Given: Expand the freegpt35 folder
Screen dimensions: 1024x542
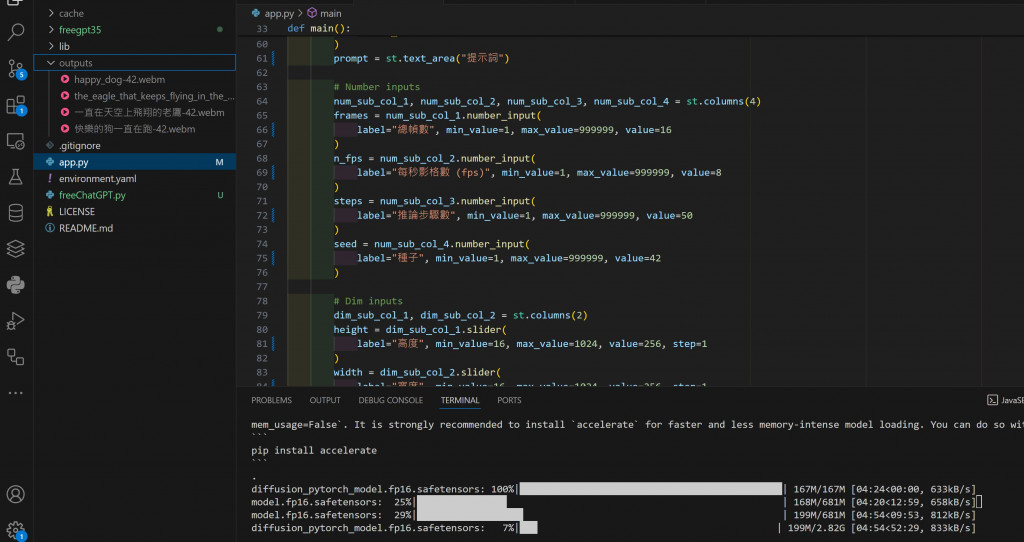Looking at the screenshot, I should [135, 30].
